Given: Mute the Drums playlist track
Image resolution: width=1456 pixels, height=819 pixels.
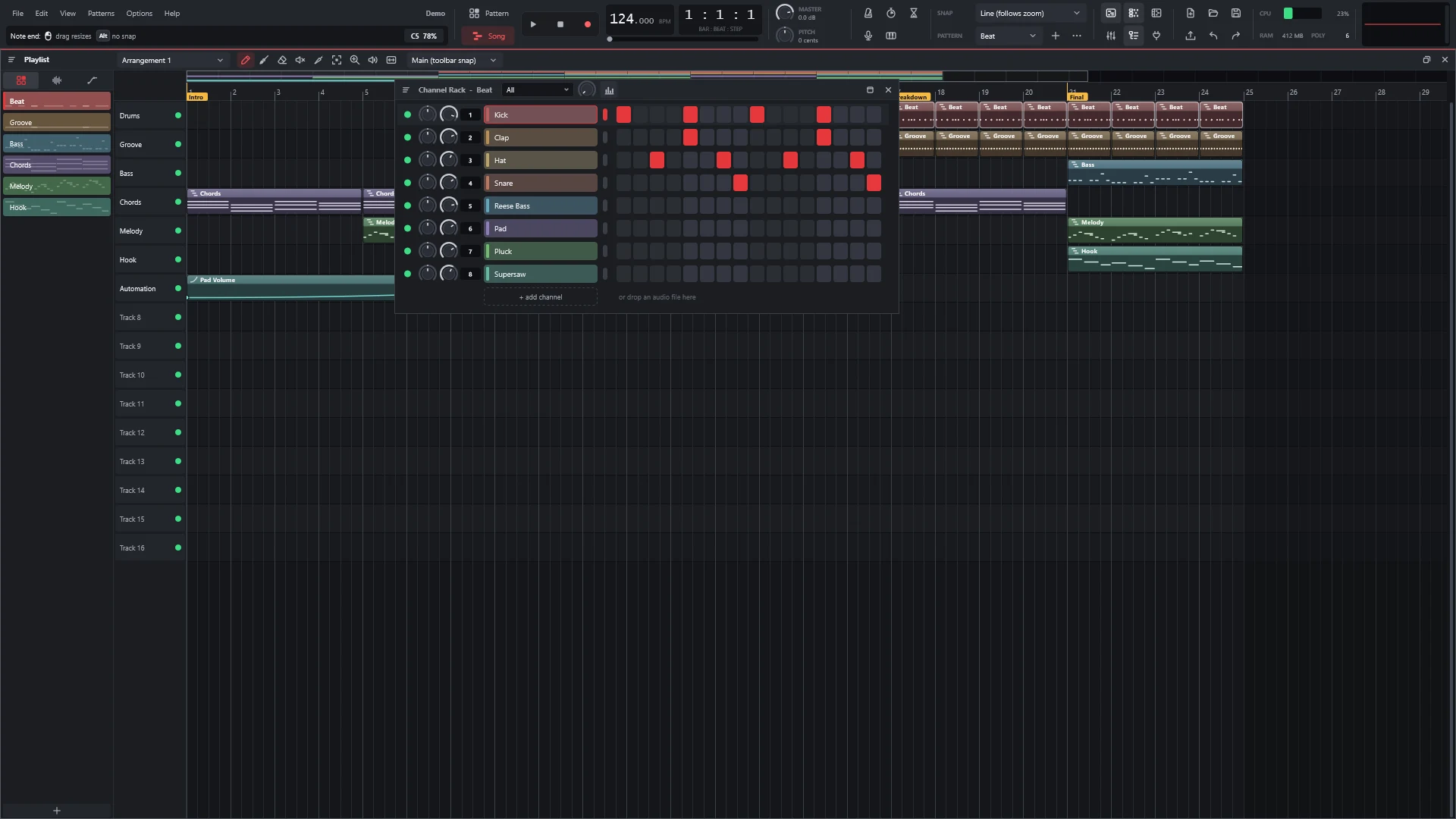Looking at the screenshot, I should [x=178, y=115].
